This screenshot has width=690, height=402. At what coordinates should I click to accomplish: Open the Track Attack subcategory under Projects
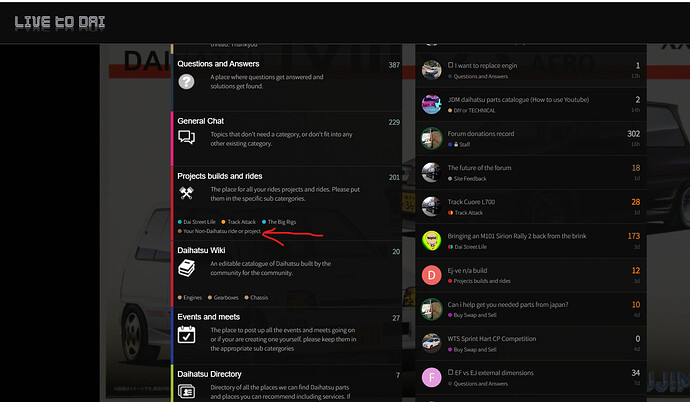238,222
